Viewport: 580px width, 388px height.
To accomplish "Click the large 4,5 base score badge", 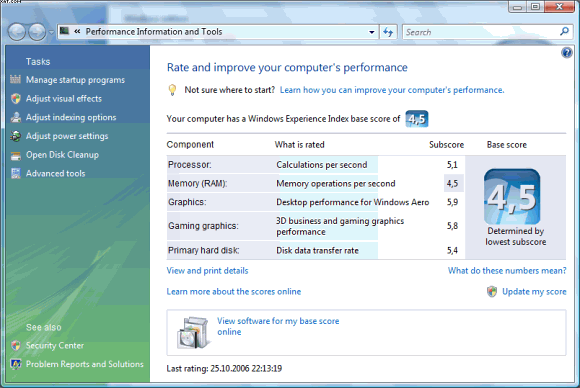I will click(512, 196).
